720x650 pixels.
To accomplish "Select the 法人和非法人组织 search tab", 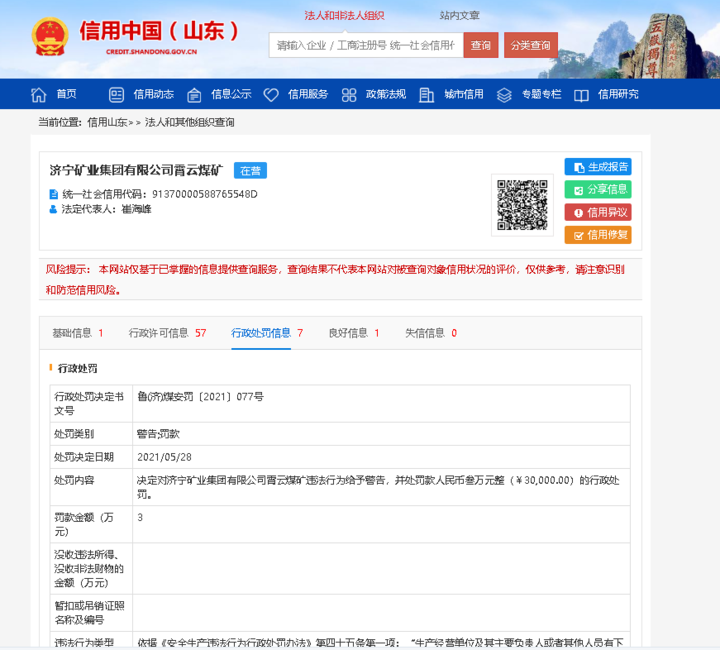I will point(344,16).
